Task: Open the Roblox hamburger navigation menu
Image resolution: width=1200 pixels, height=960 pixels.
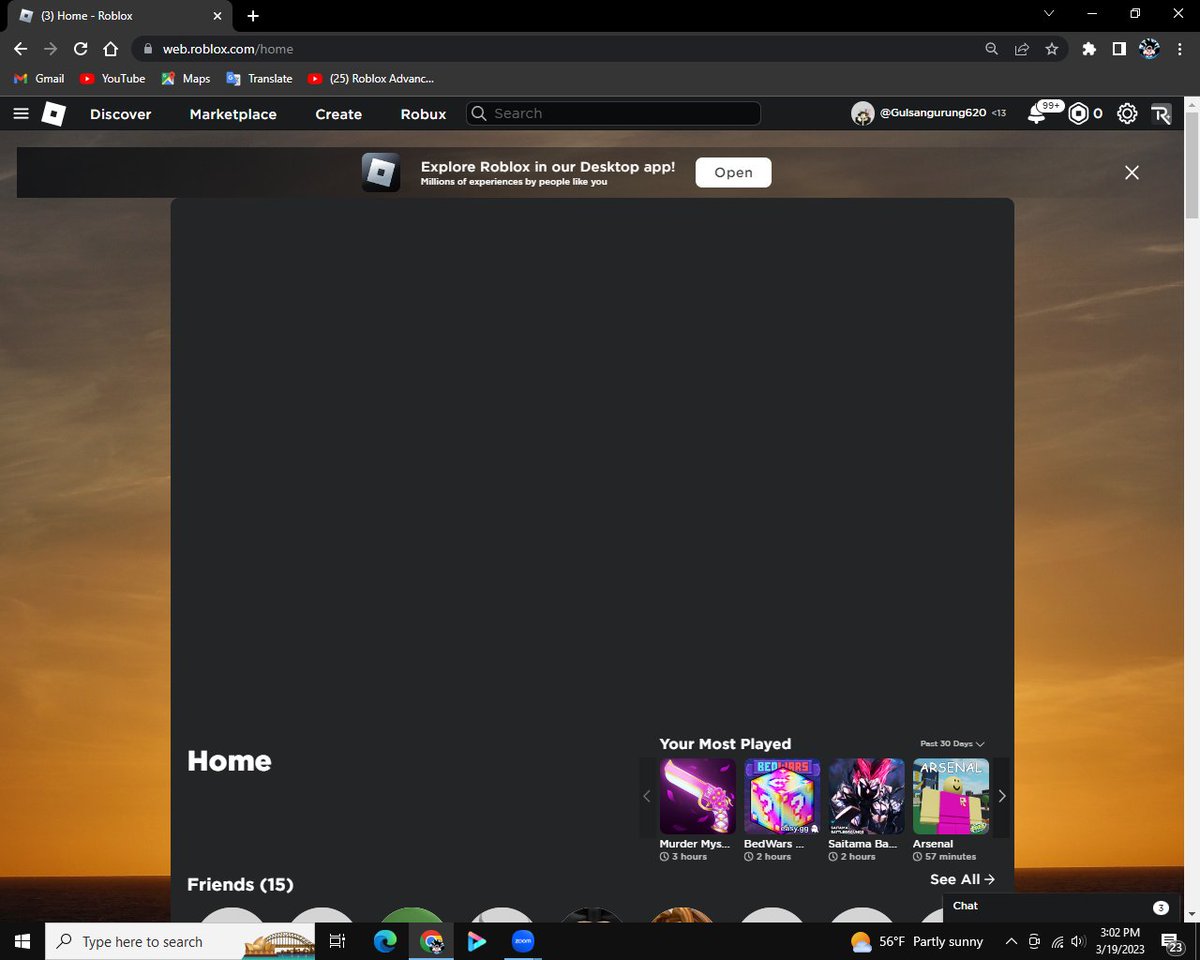Action: 21,114
